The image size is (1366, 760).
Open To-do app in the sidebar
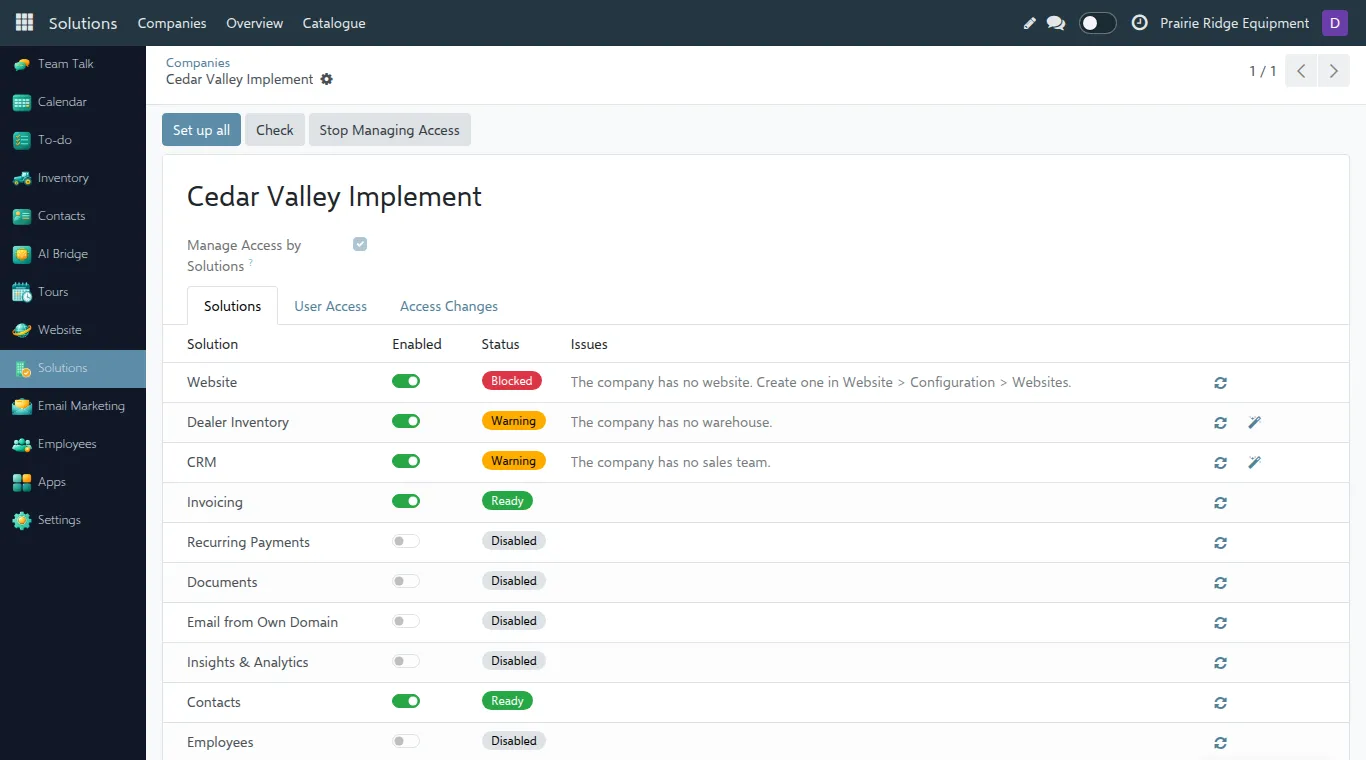point(73,140)
